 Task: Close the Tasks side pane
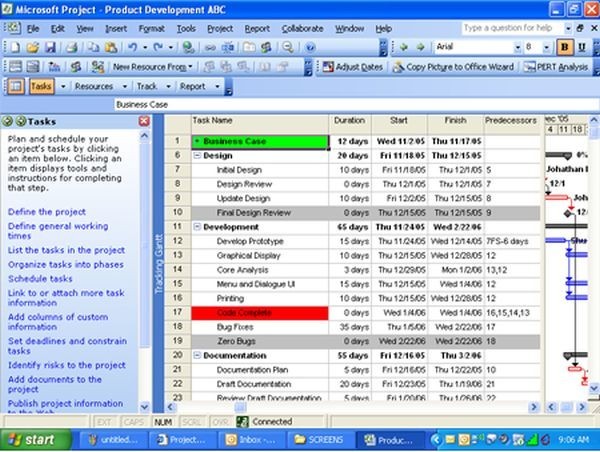point(144,121)
